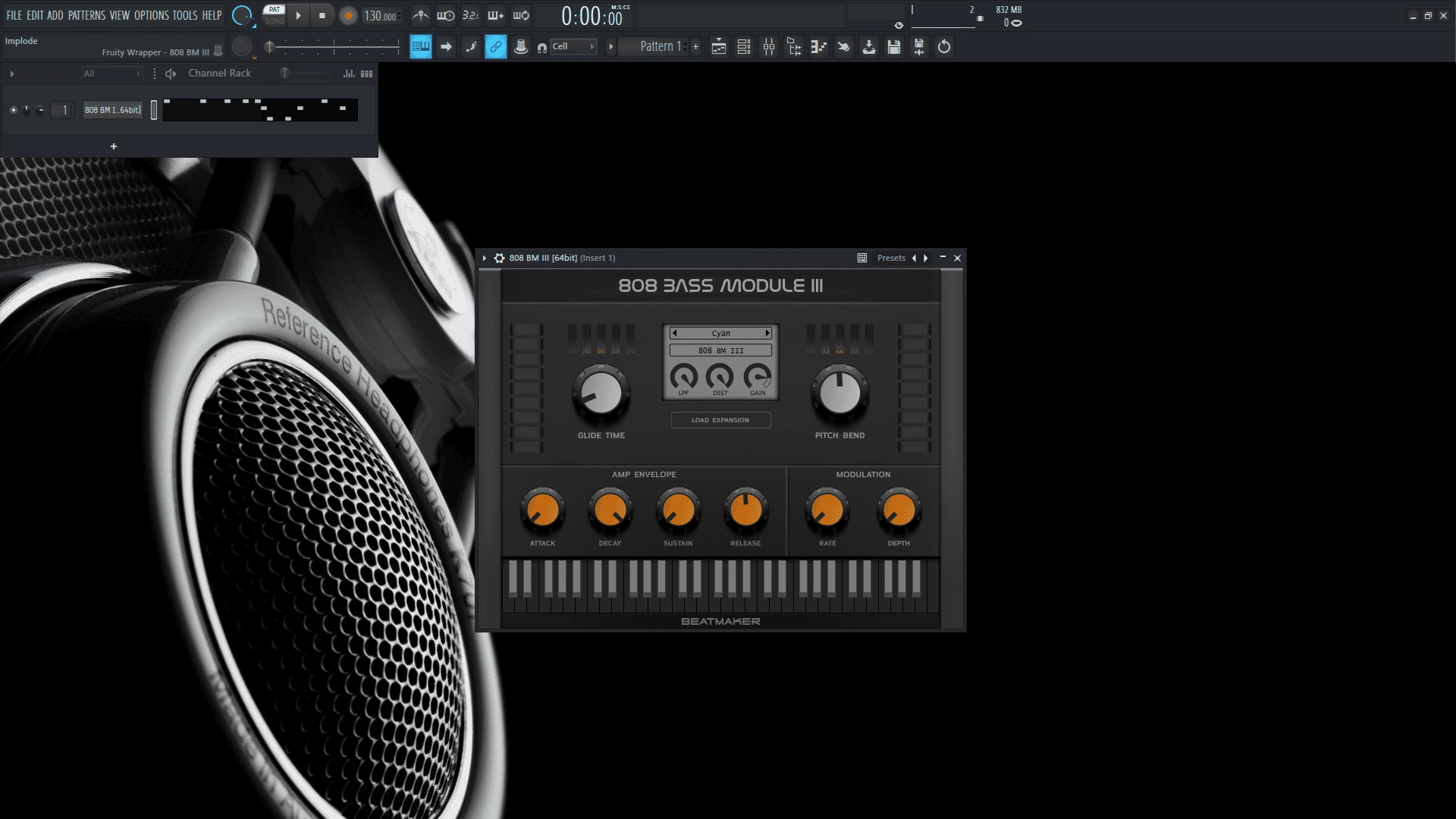This screenshot has height=819, width=1456.
Task: Toggle typing keyboard to piano icon
Action: 421,47
